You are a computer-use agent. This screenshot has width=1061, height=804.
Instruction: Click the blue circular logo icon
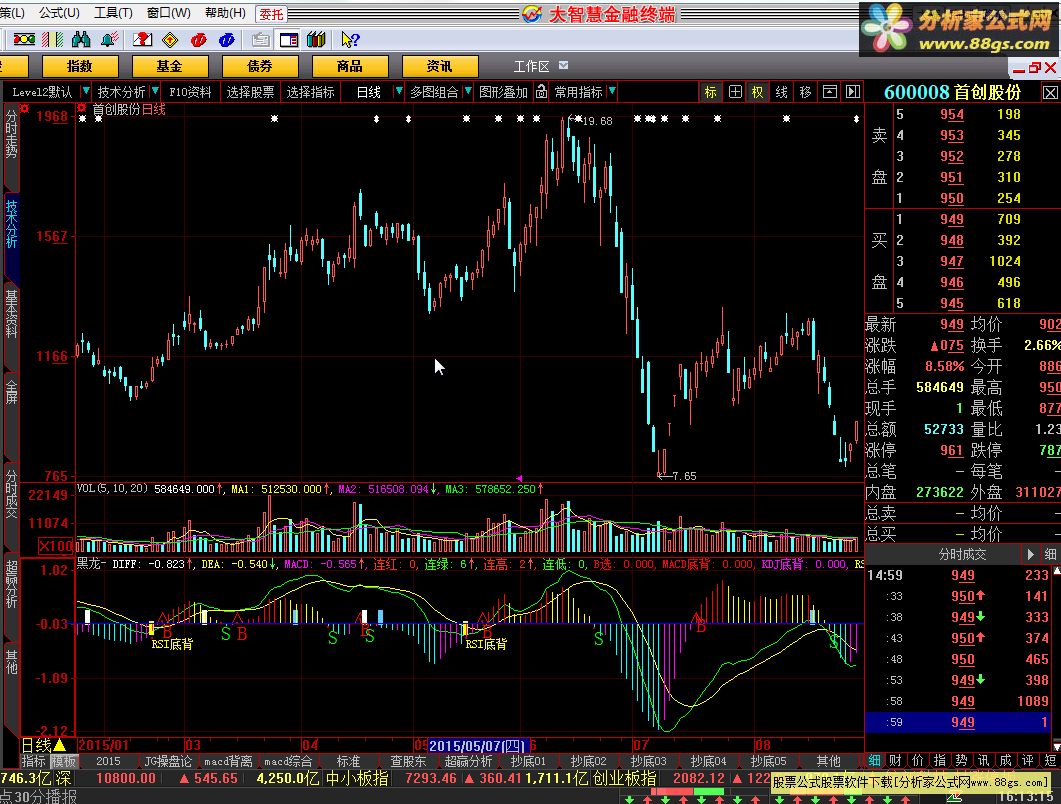[227, 40]
